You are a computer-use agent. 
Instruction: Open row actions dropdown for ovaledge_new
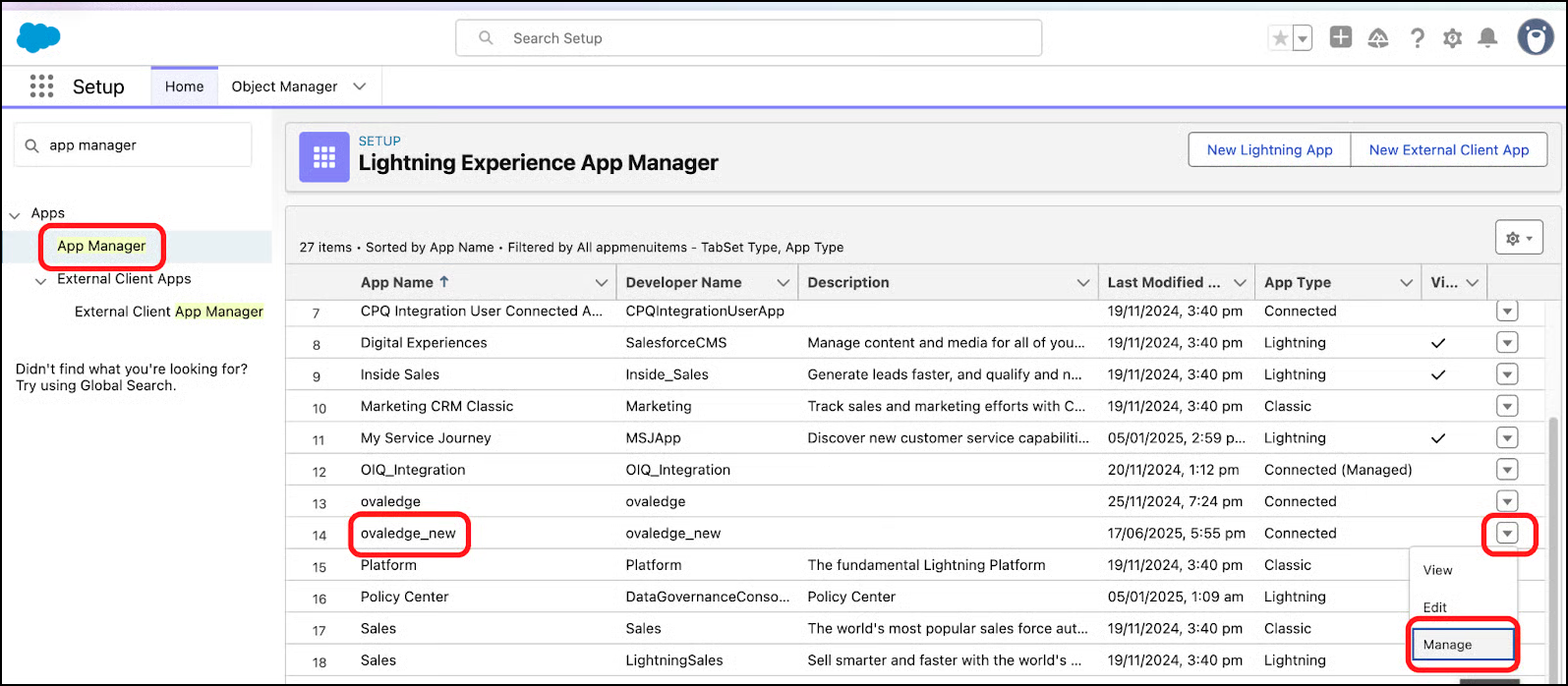(x=1507, y=533)
